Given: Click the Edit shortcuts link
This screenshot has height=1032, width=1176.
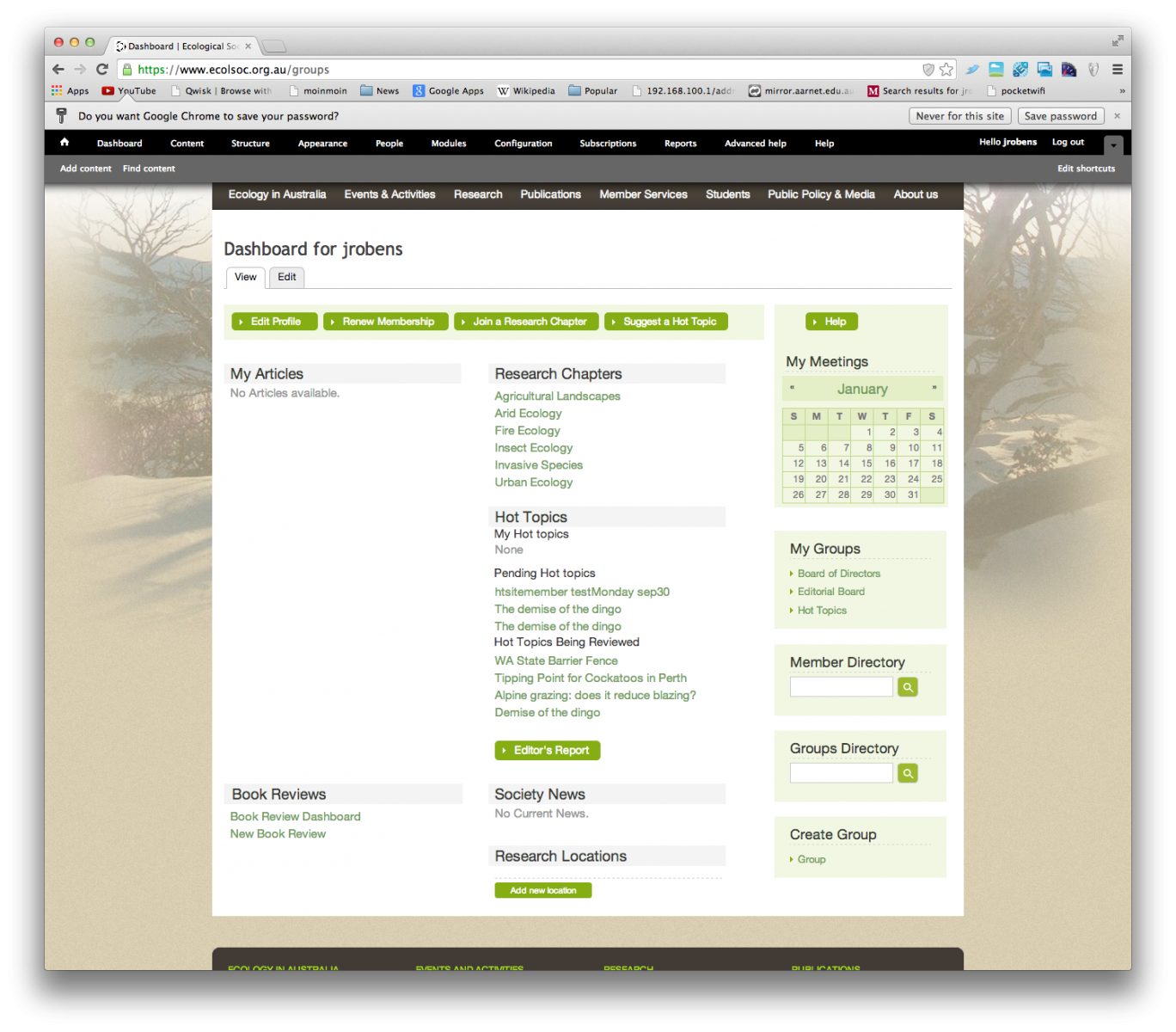Looking at the screenshot, I should pyautogui.click(x=1086, y=169).
